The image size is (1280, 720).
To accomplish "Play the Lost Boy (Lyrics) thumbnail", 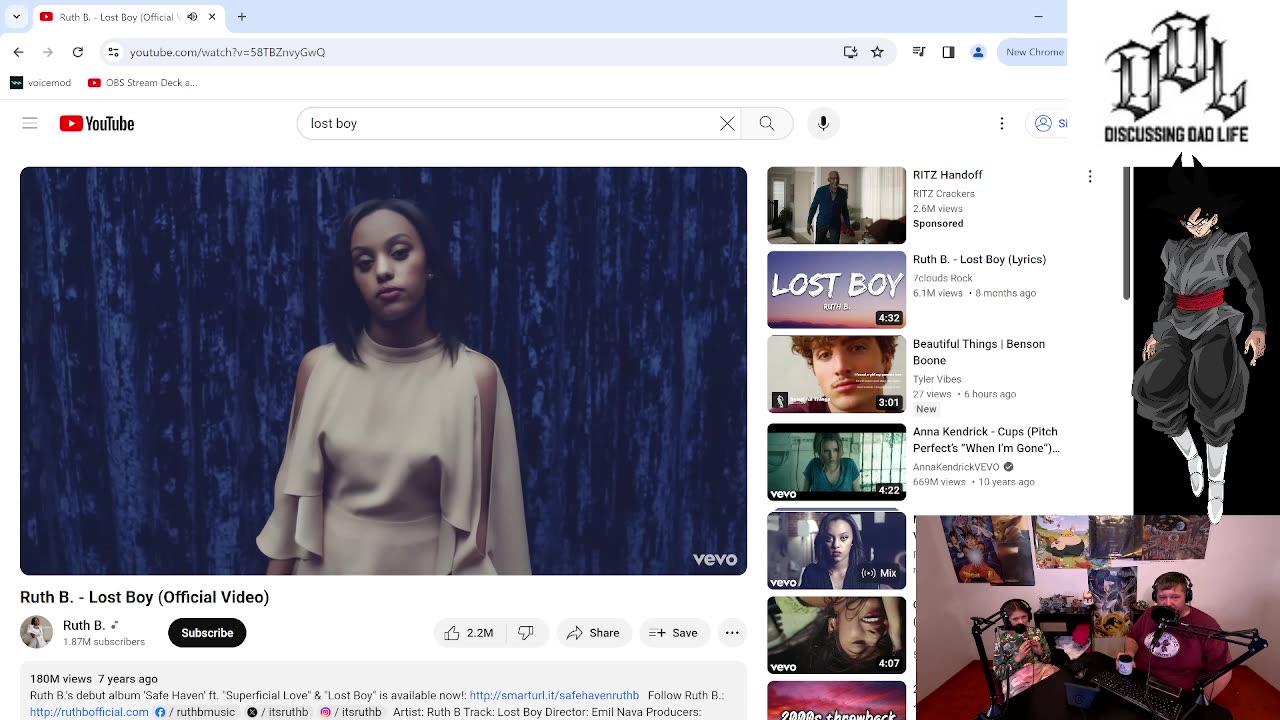I will (x=836, y=290).
